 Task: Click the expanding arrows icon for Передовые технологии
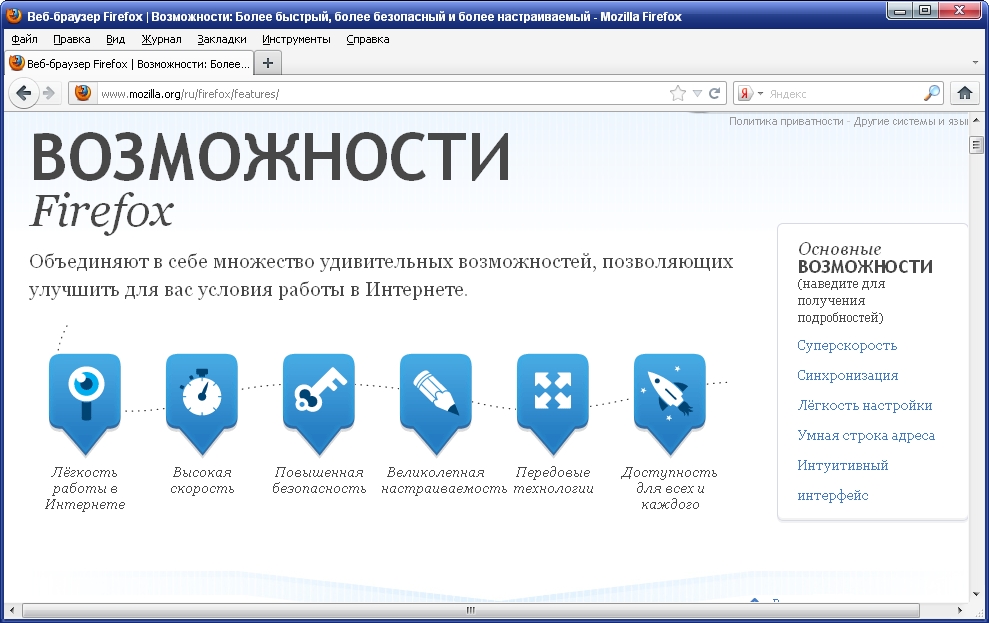pyautogui.click(x=553, y=404)
